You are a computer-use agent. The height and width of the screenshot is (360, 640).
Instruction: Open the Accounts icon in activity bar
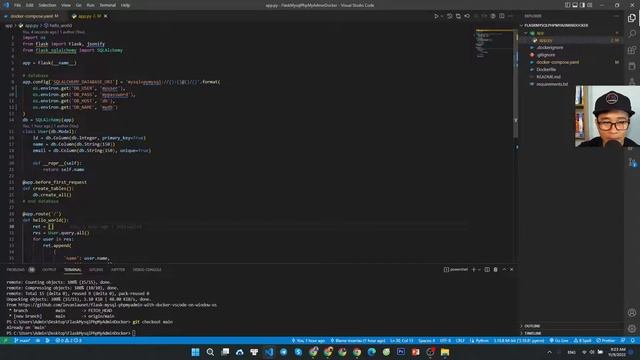[x=632, y=313]
